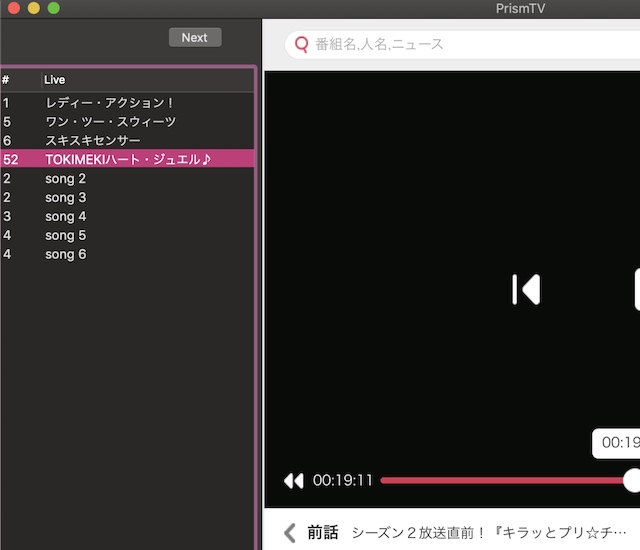This screenshot has height=550, width=640.
Task: Click the 00:19:11 elapsed time label
Action: click(342, 480)
